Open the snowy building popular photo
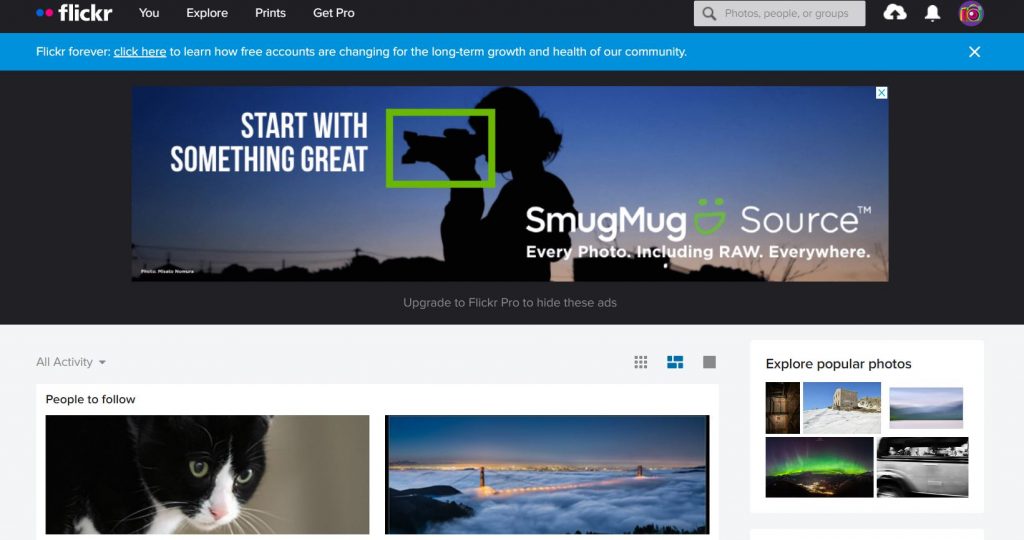 [x=842, y=408]
